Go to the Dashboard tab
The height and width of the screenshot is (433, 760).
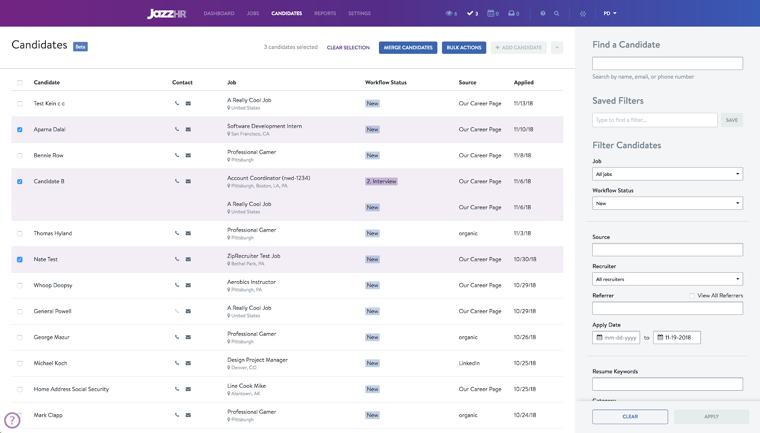(219, 14)
